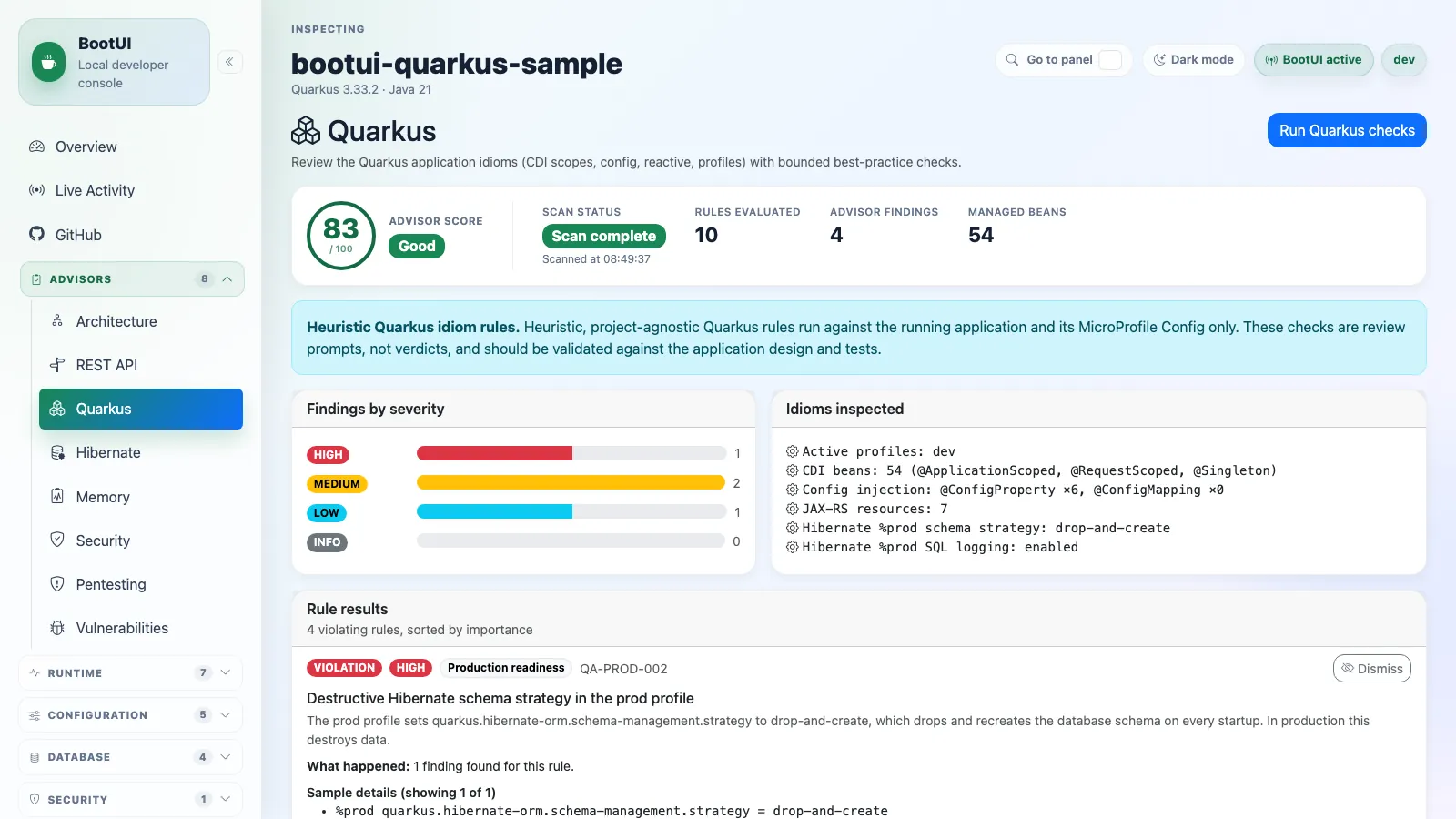Select the Hibernate advisor
Screen dimensions: 1456x819
tap(141, 452)
